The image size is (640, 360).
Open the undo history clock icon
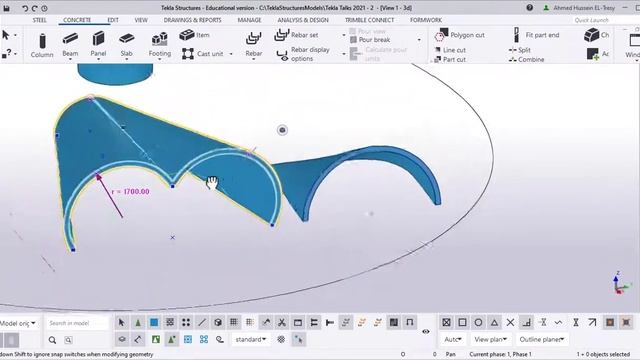click(44, 8)
